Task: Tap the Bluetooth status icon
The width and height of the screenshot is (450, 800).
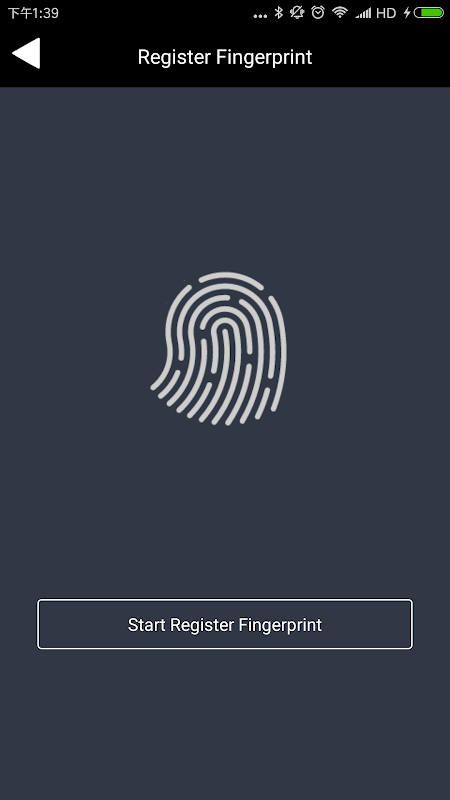Action: tap(279, 13)
